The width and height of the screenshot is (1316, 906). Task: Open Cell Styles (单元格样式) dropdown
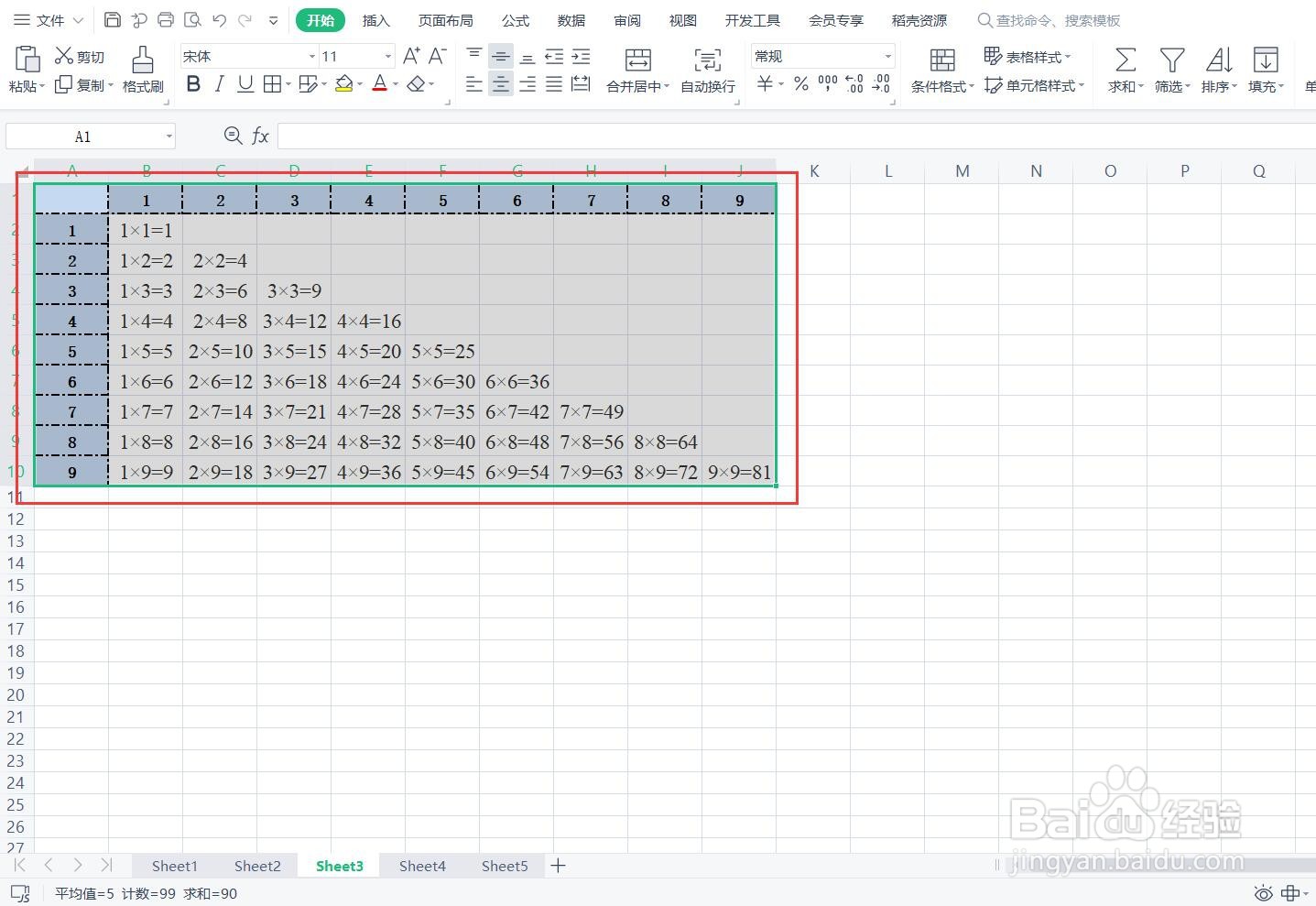point(1035,85)
